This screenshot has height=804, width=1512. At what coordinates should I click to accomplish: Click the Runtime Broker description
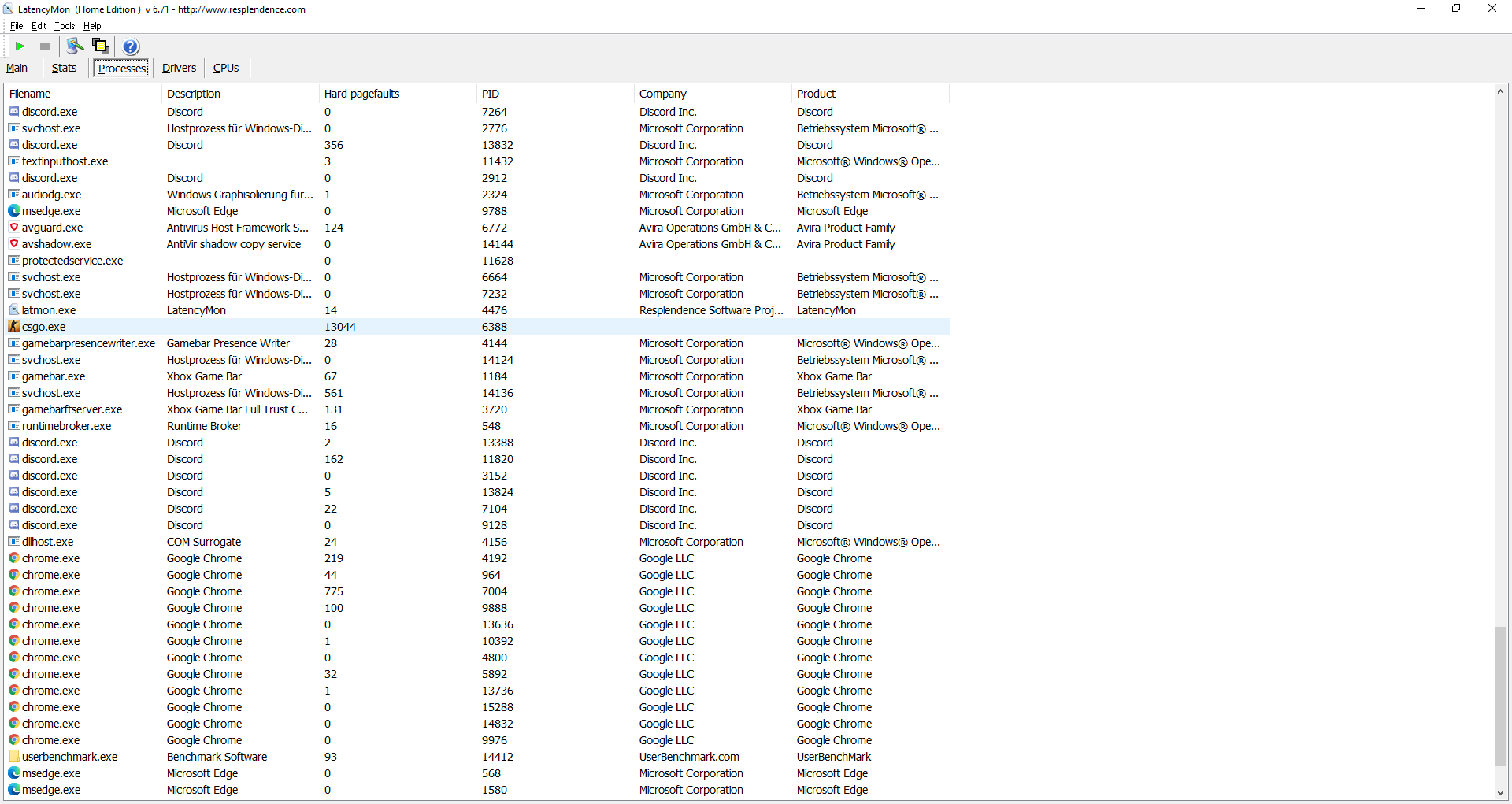coord(204,426)
